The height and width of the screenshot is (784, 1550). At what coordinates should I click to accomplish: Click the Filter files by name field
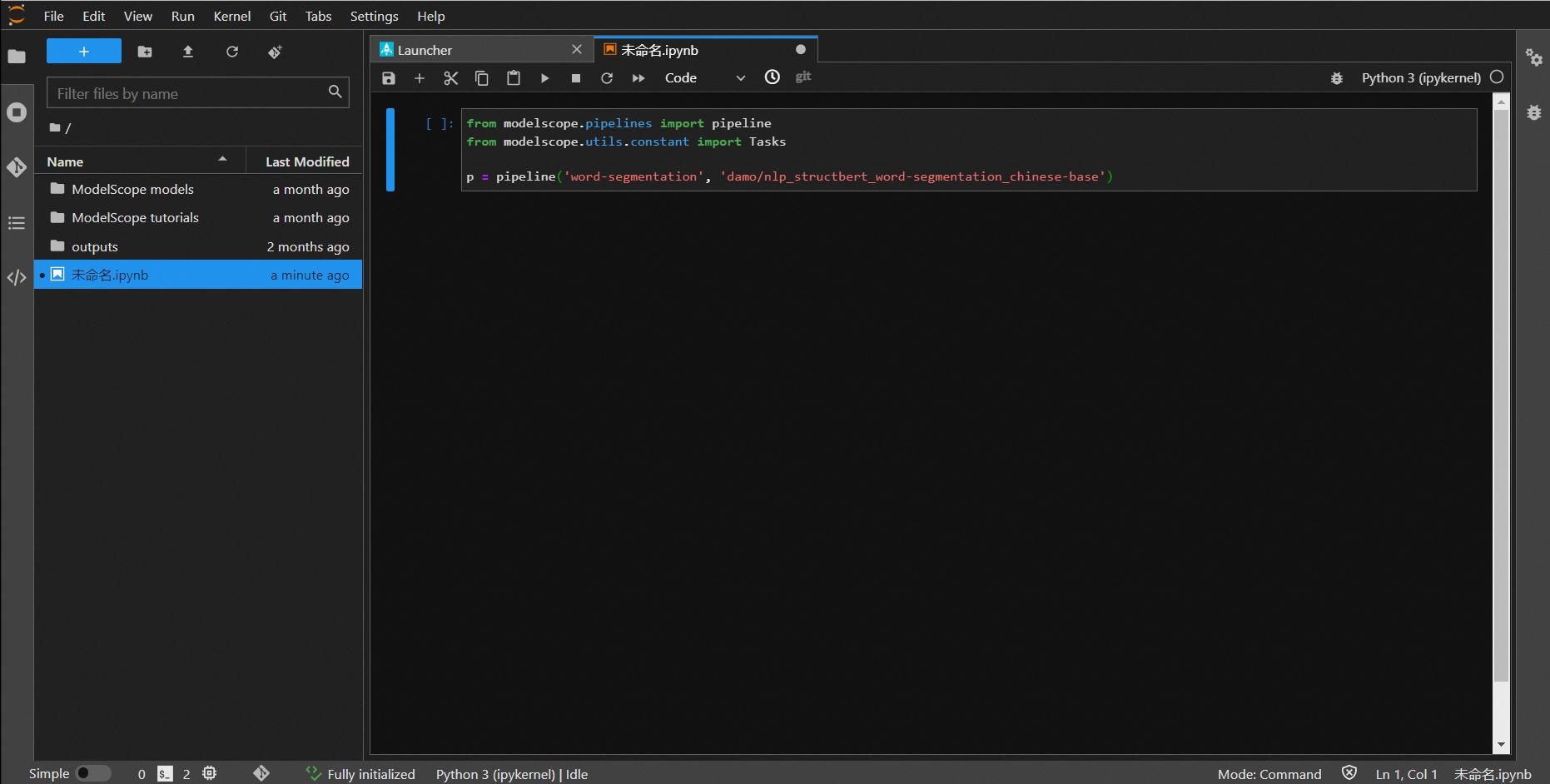pos(197,92)
